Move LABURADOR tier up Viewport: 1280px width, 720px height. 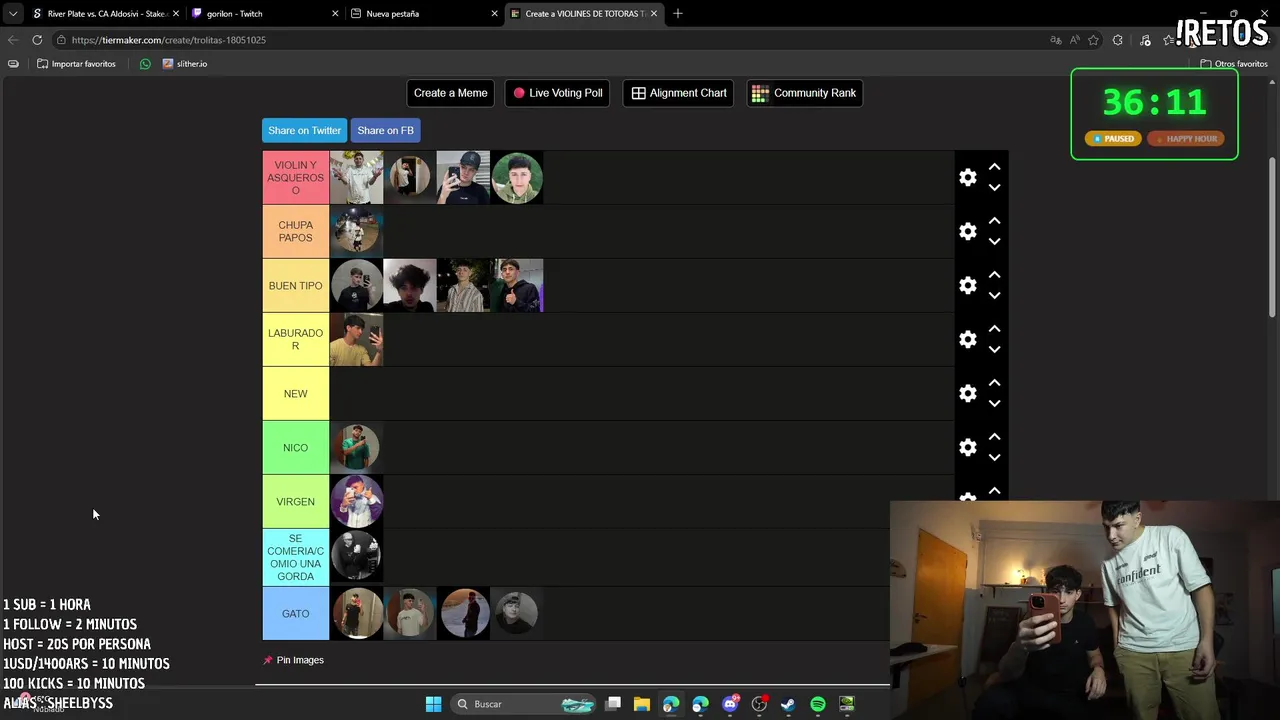994,329
